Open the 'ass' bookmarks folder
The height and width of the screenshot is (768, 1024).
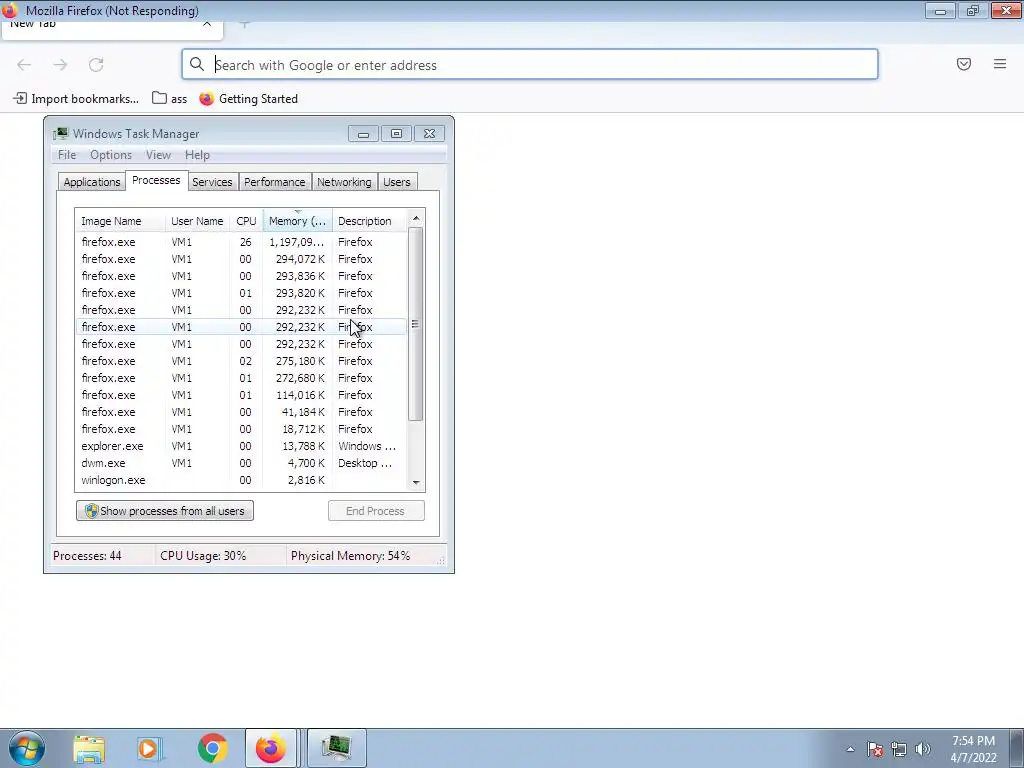169,99
